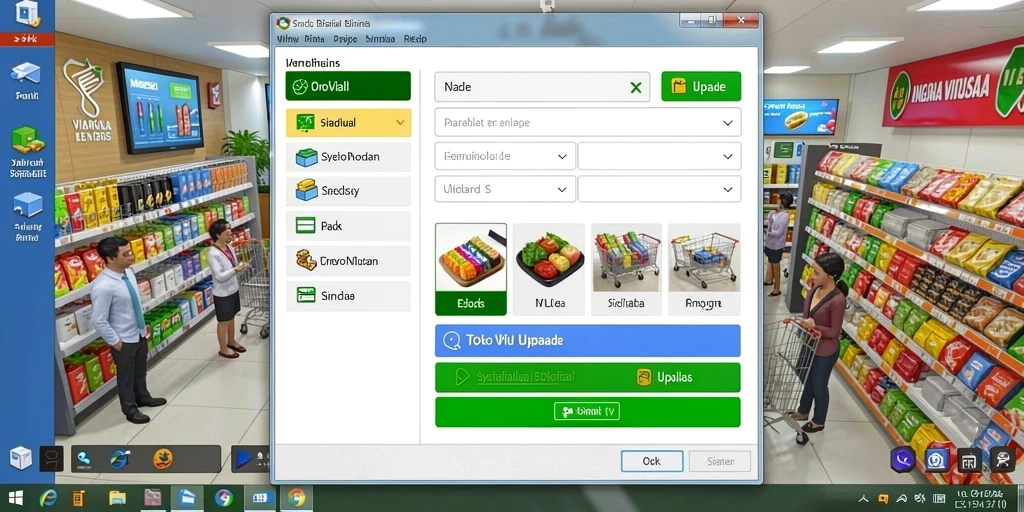Viewport: 1024px width, 512px height.
Task: Expand the Uliolard S combo box
Action: (505, 189)
